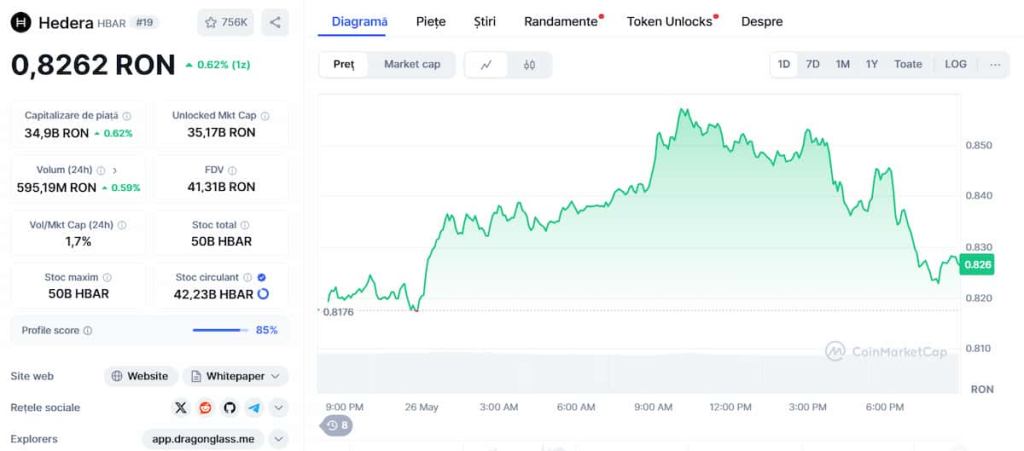The width and height of the screenshot is (1024, 451).
Task: Click the chart events badge showing 8
Action: [x=337, y=425]
